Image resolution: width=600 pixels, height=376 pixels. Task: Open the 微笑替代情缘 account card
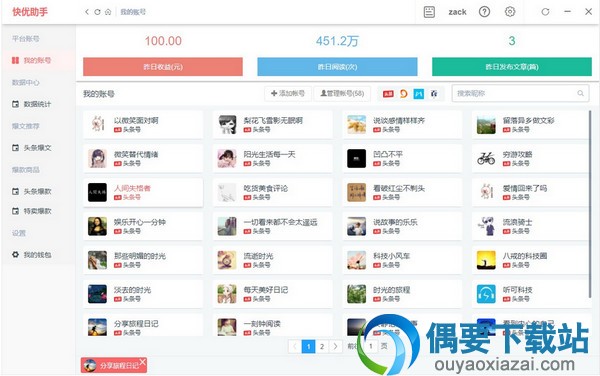143,159
